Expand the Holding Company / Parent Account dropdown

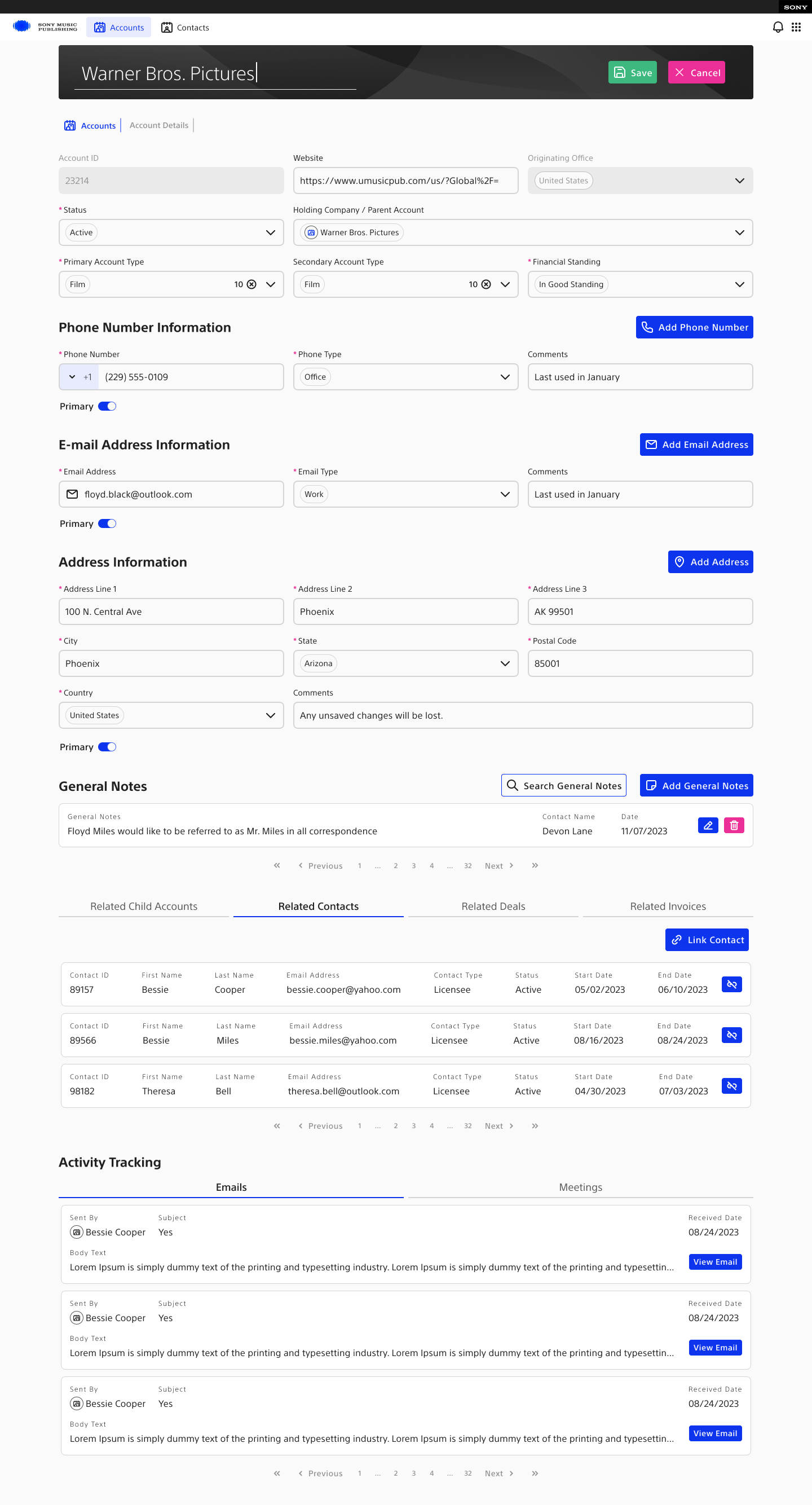740,232
